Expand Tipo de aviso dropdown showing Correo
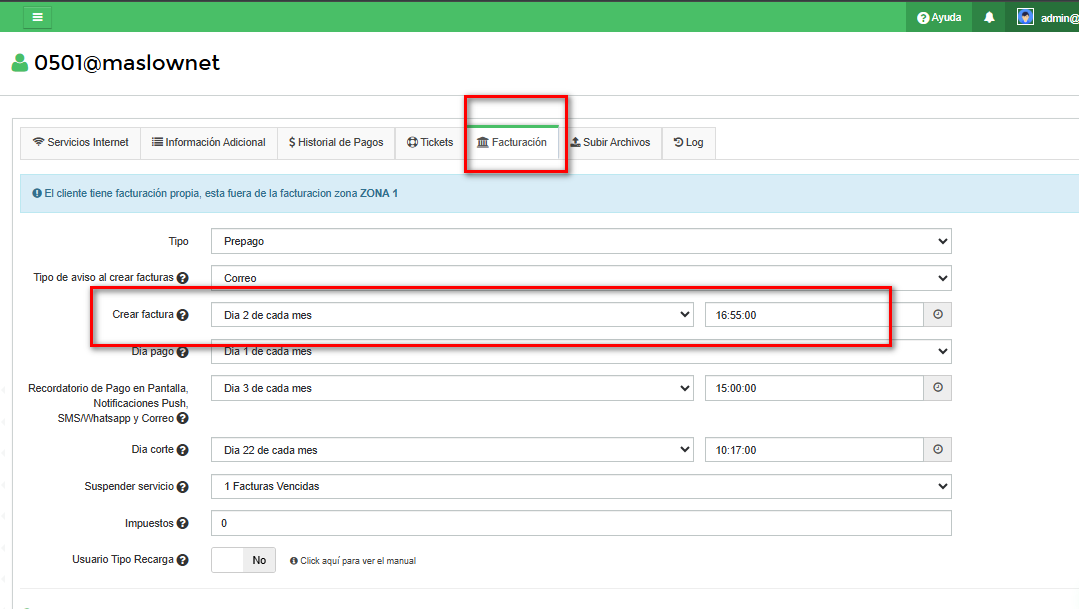Image resolution: width=1079 pixels, height=609 pixels. tap(580, 278)
